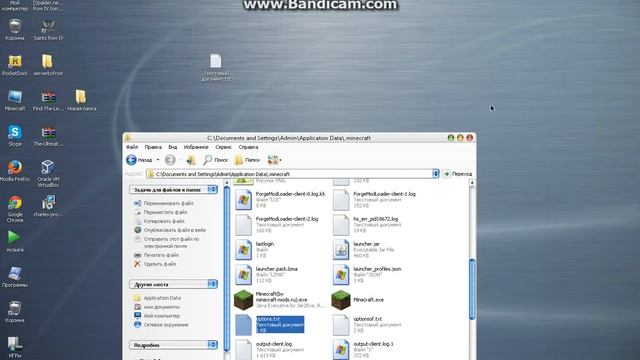Select the launcher_profiles.json file icon
The image size is (640, 360).
tap(341, 275)
